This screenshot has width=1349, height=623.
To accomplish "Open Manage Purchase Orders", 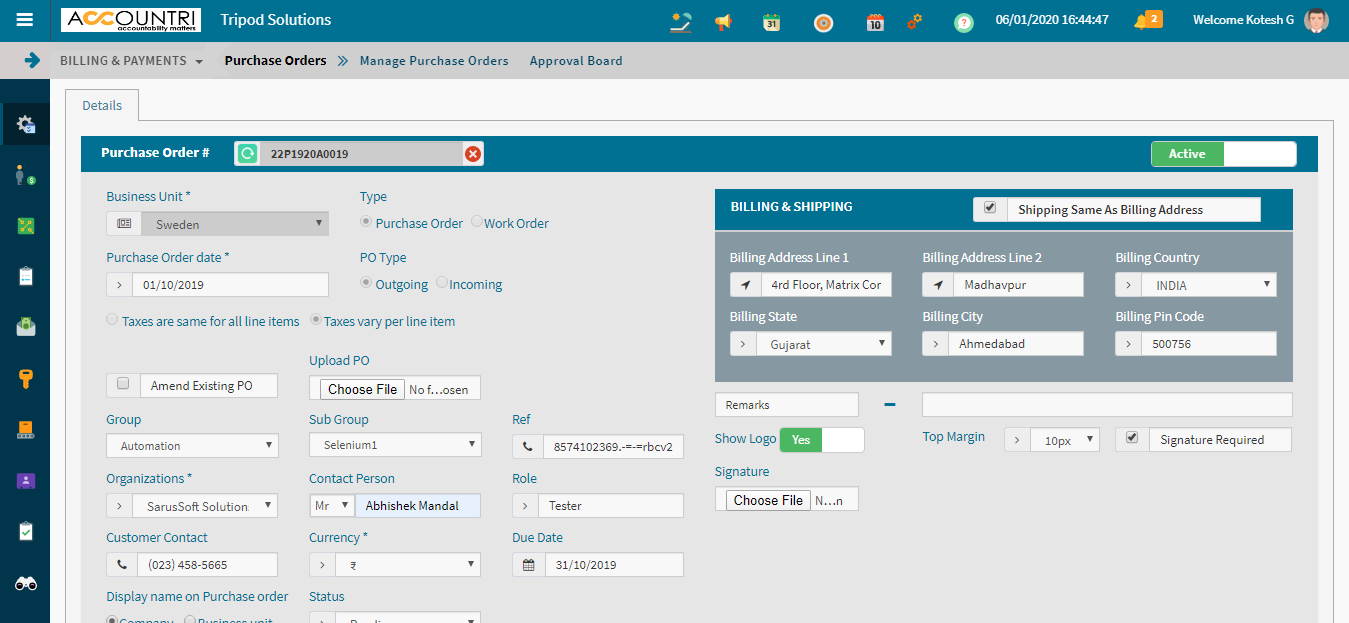I will pyautogui.click(x=434, y=61).
